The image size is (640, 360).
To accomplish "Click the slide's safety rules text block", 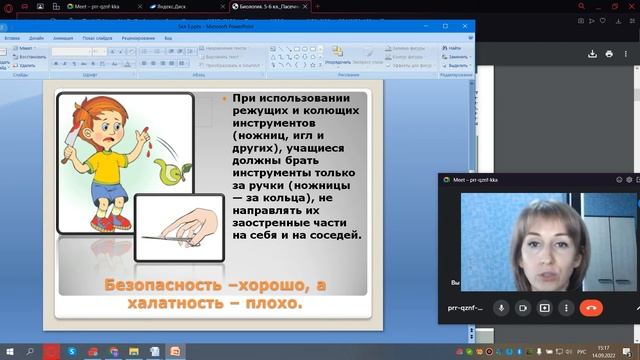I will tap(297, 167).
